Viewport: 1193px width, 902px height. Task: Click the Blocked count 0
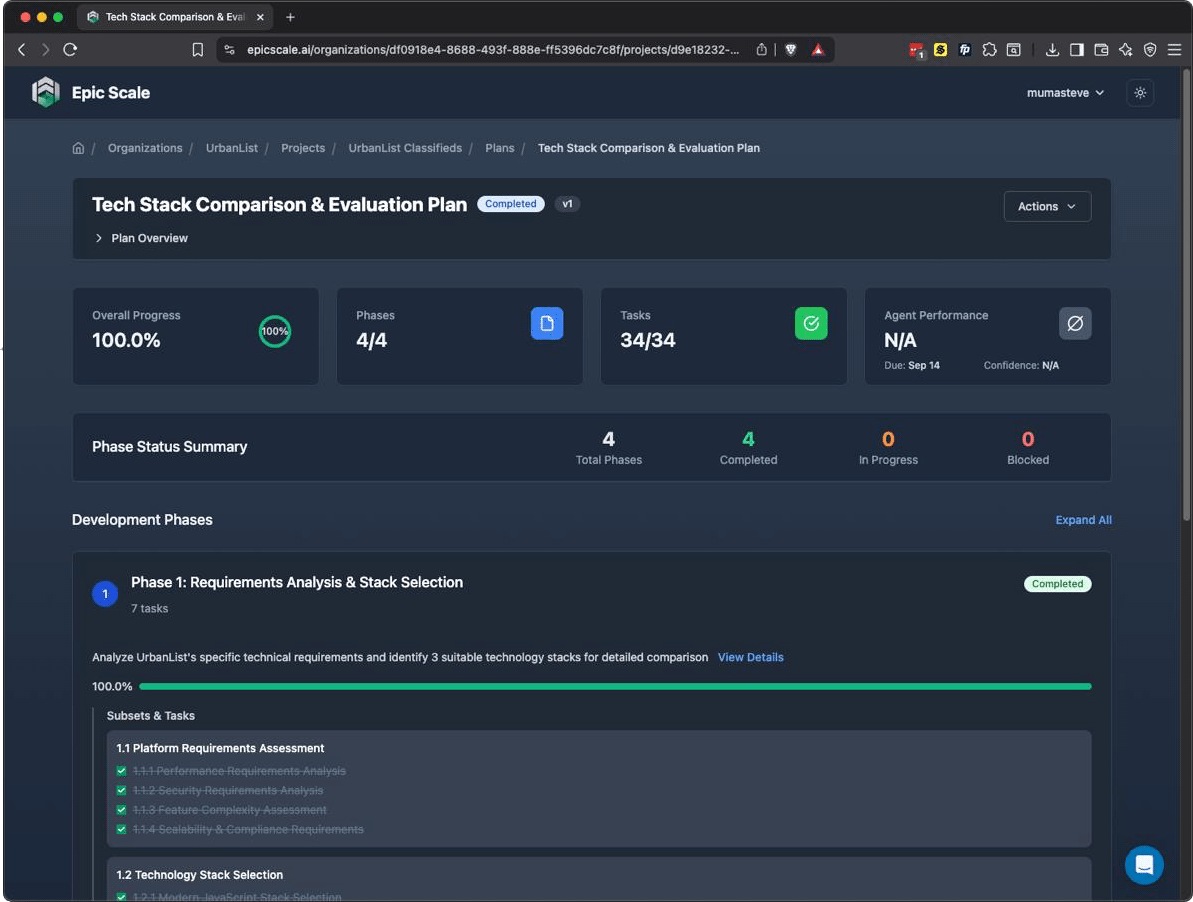1028,439
